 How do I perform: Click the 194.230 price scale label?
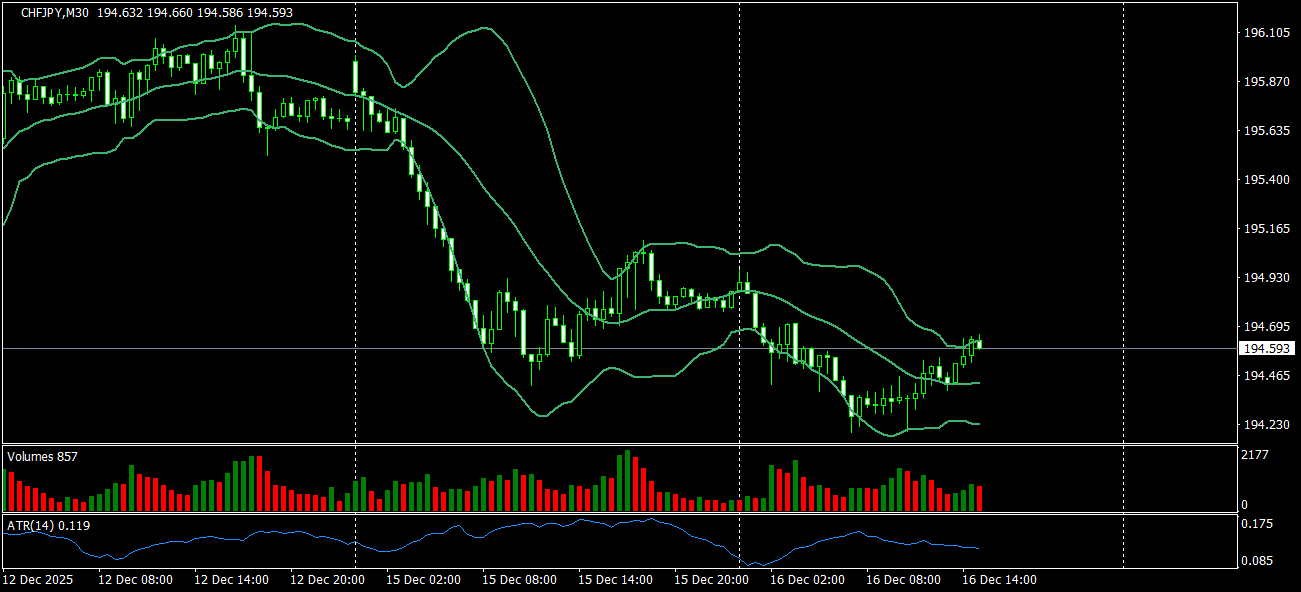tap(1265, 425)
